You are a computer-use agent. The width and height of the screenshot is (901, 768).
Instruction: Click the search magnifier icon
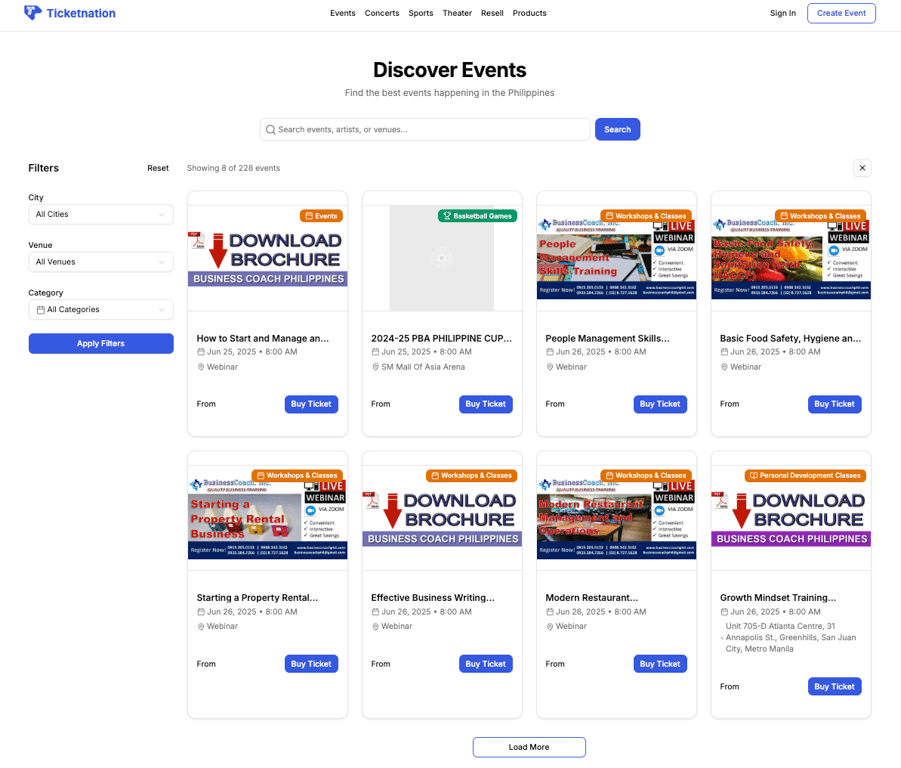271,130
